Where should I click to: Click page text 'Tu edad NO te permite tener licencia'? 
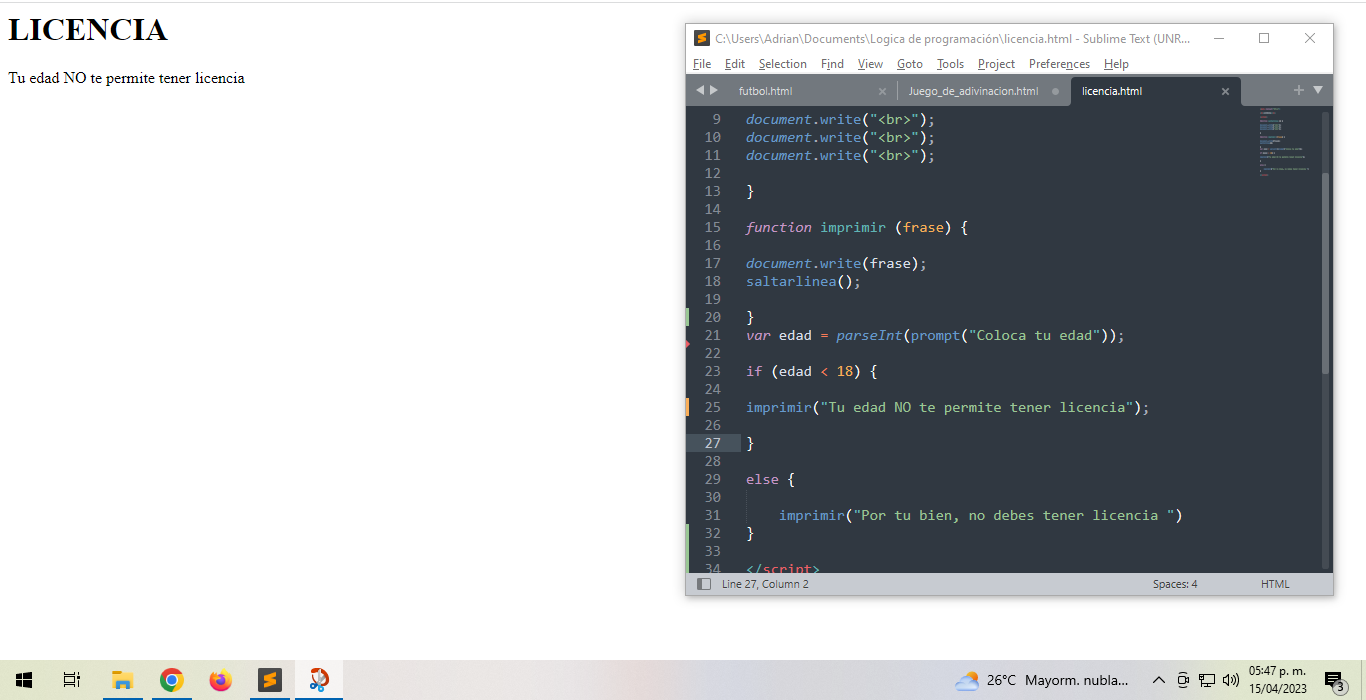(126, 78)
